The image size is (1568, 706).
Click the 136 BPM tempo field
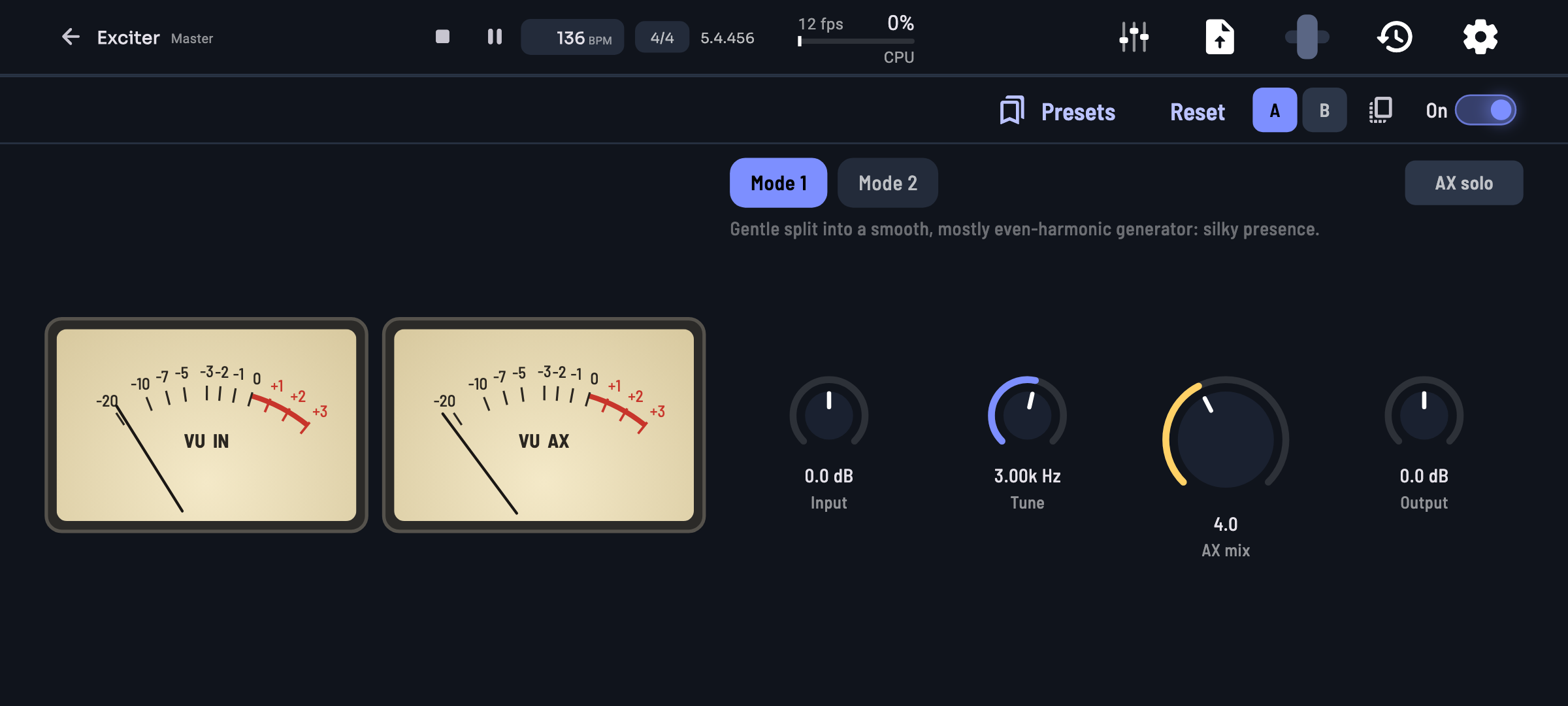572,37
